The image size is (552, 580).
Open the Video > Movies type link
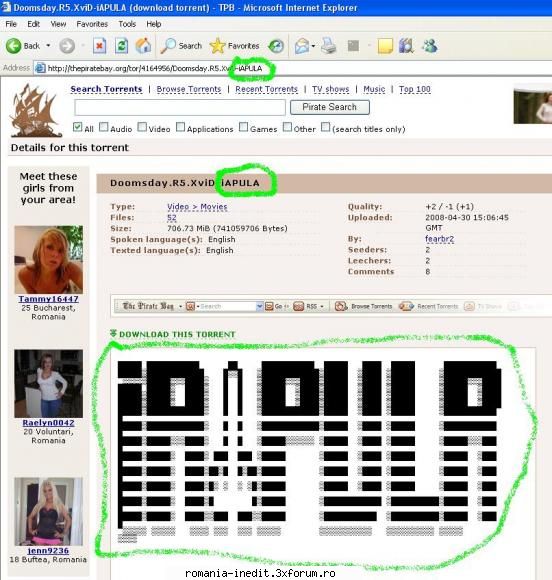pyautogui.click(x=197, y=207)
